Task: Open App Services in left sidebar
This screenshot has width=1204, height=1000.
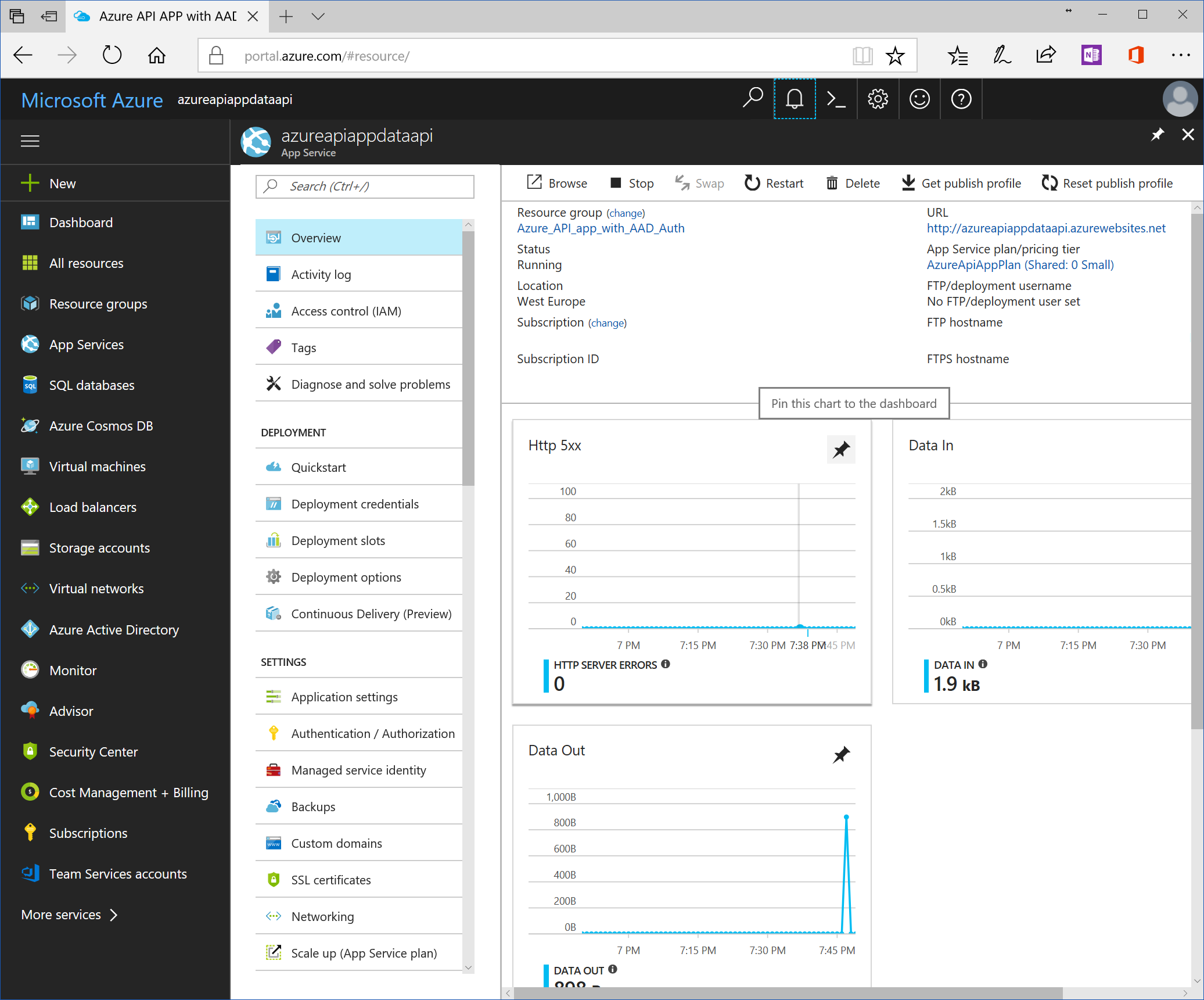Action: click(86, 345)
